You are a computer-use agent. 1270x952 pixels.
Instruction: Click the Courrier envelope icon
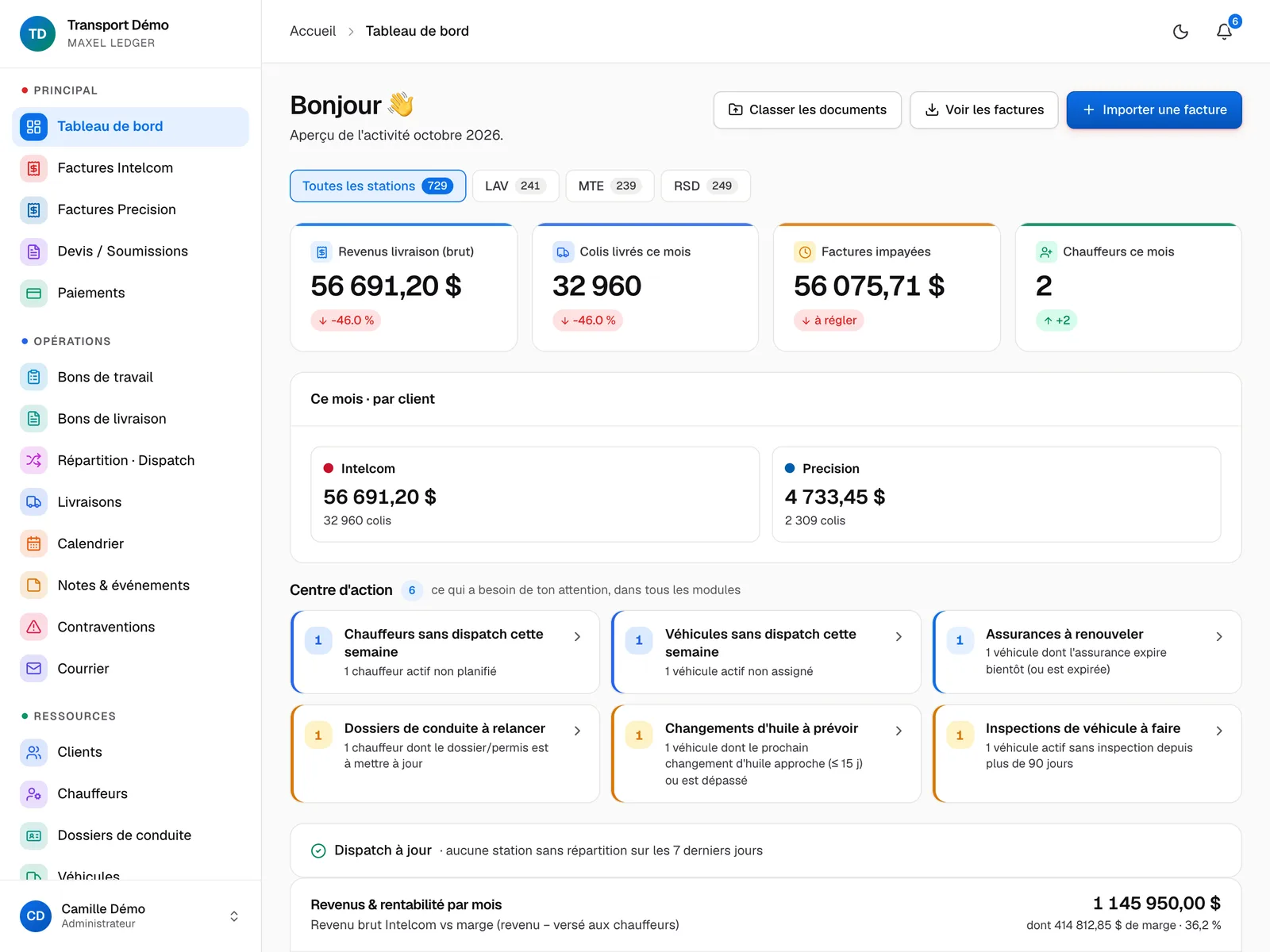click(x=33, y=669)
